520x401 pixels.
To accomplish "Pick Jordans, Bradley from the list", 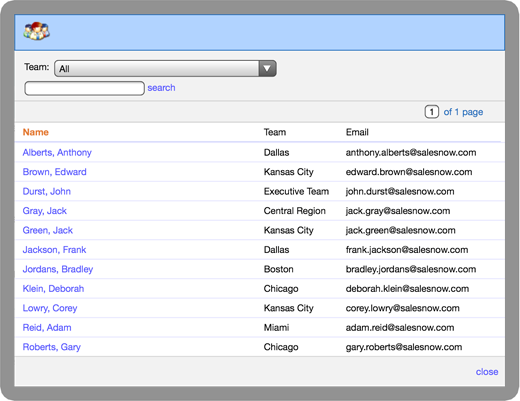I will click(x=58, y=269).
